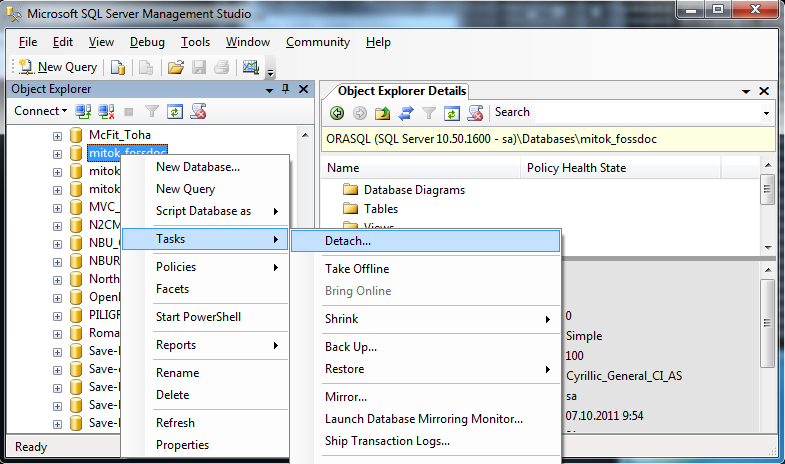Open the Search box dropdown arrow

point(766,113)
